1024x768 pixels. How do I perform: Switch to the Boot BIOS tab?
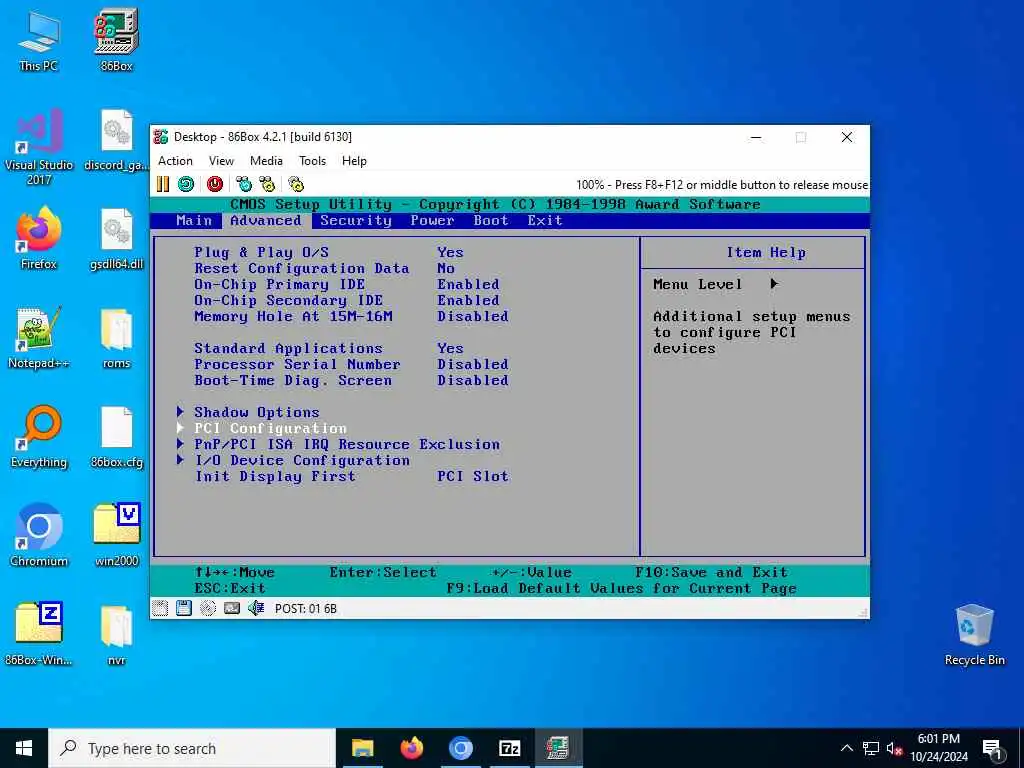click(x=491, y=221)
